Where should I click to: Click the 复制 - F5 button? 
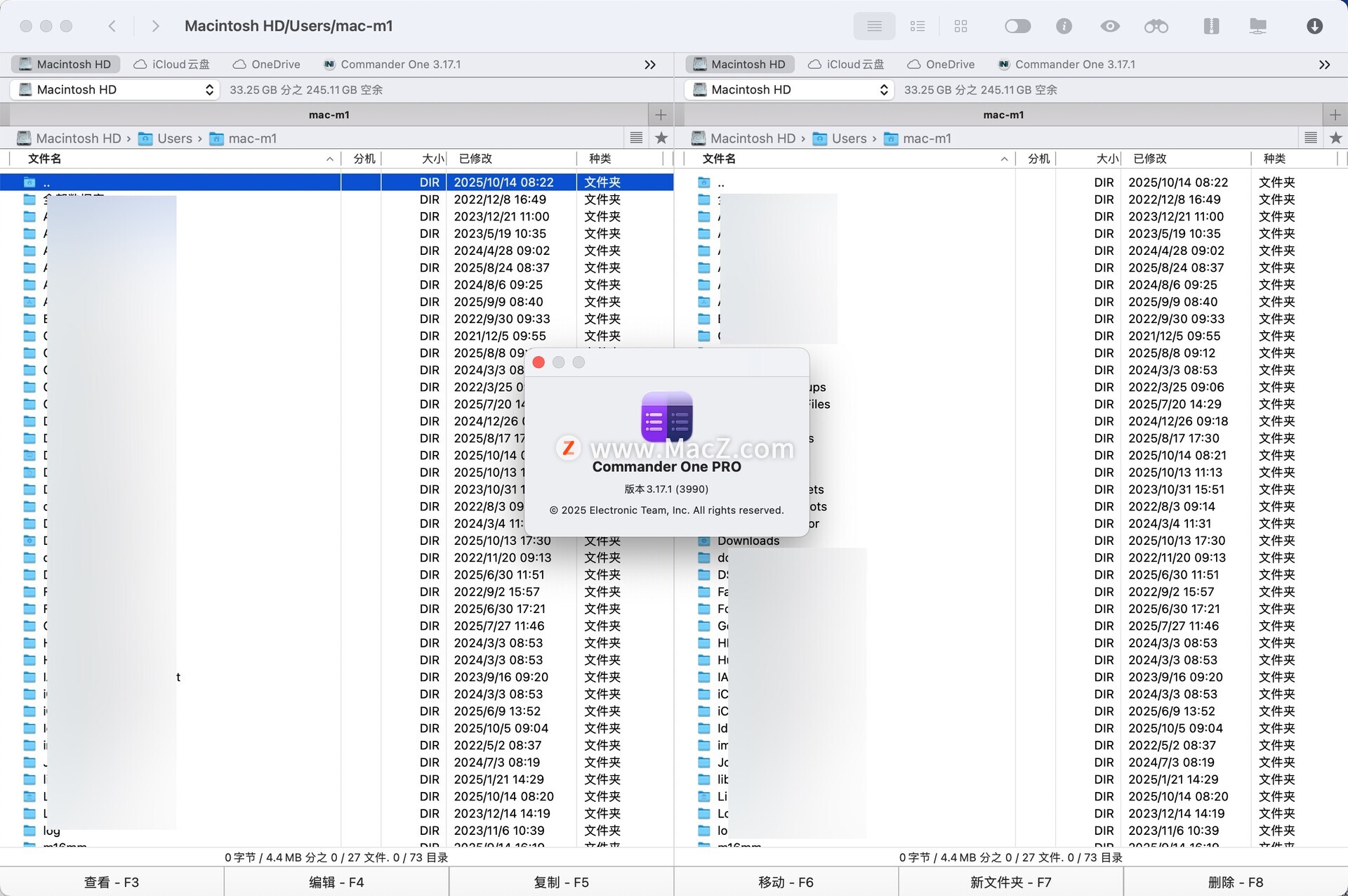tap(561, 882)
